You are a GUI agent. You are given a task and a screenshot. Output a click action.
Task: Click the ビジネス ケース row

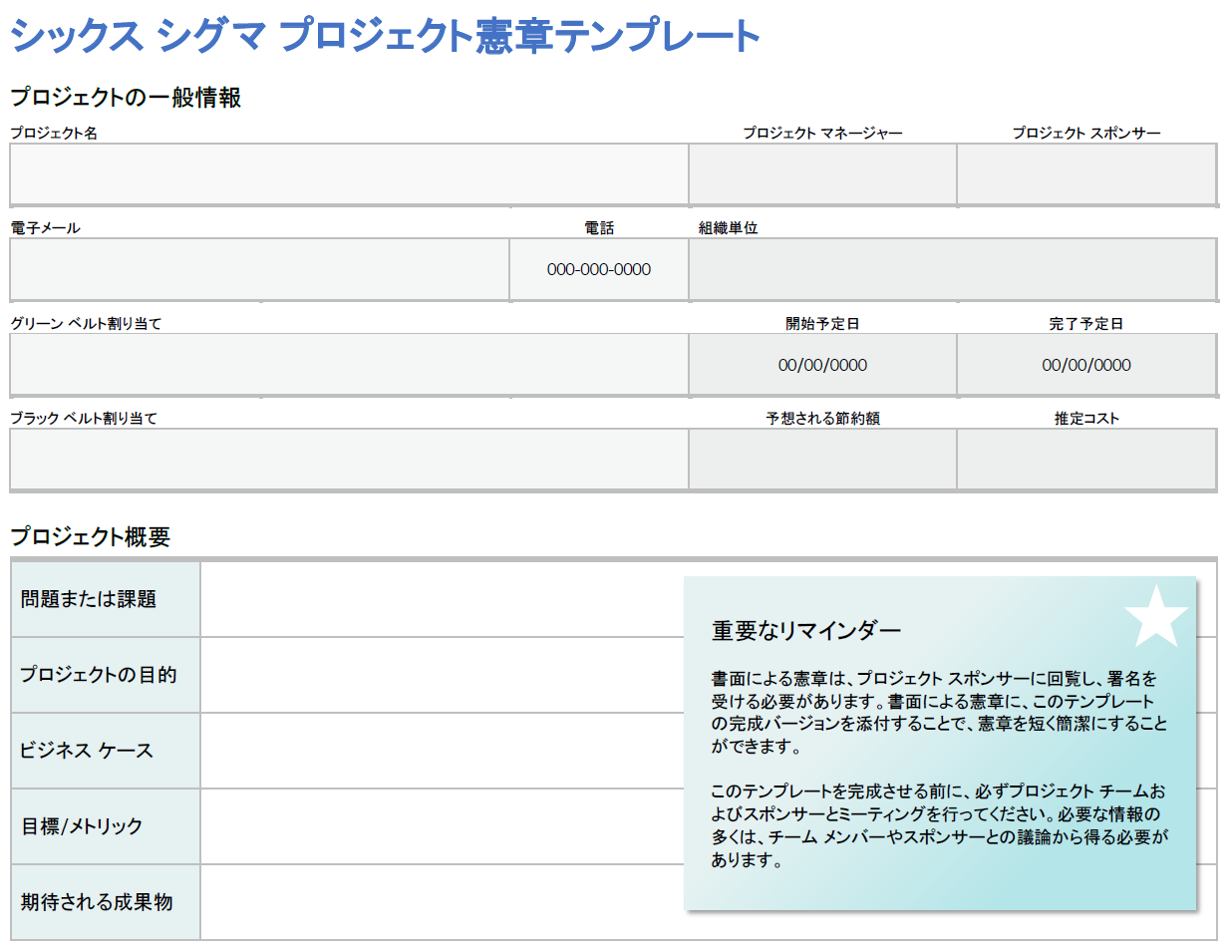click(105, 750)
